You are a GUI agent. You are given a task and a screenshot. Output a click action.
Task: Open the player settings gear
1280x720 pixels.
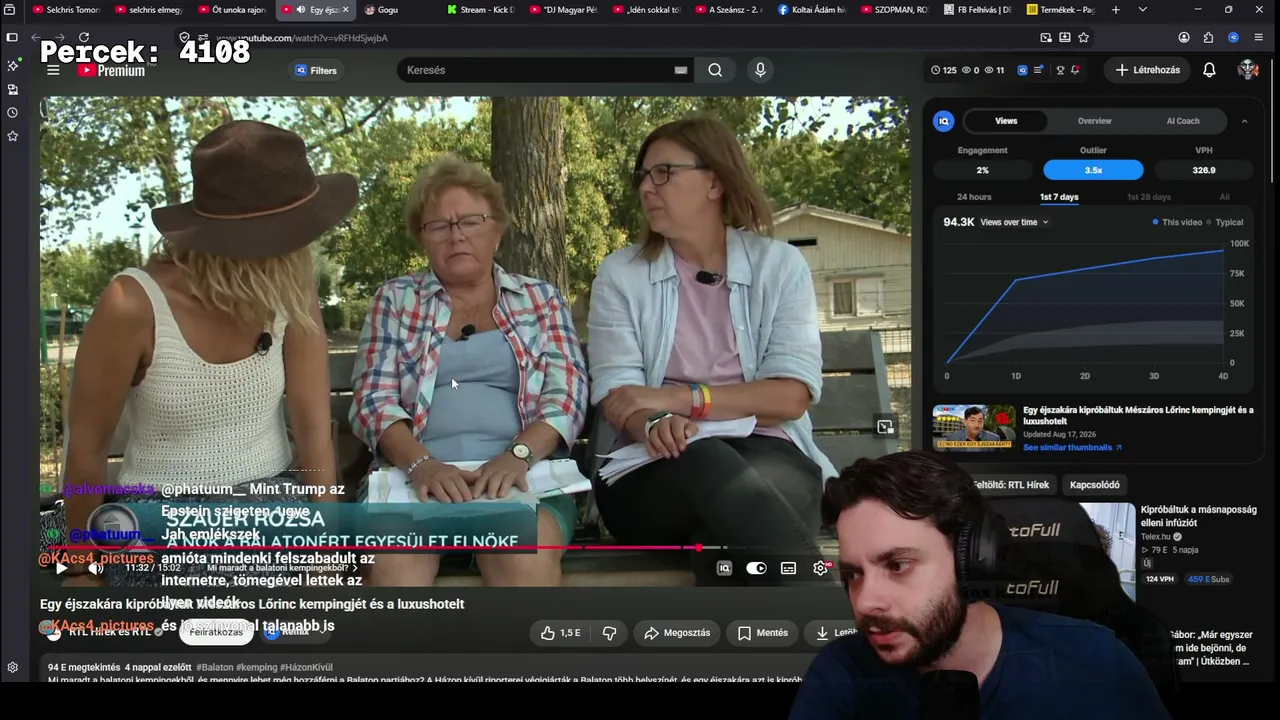(821, 568)
